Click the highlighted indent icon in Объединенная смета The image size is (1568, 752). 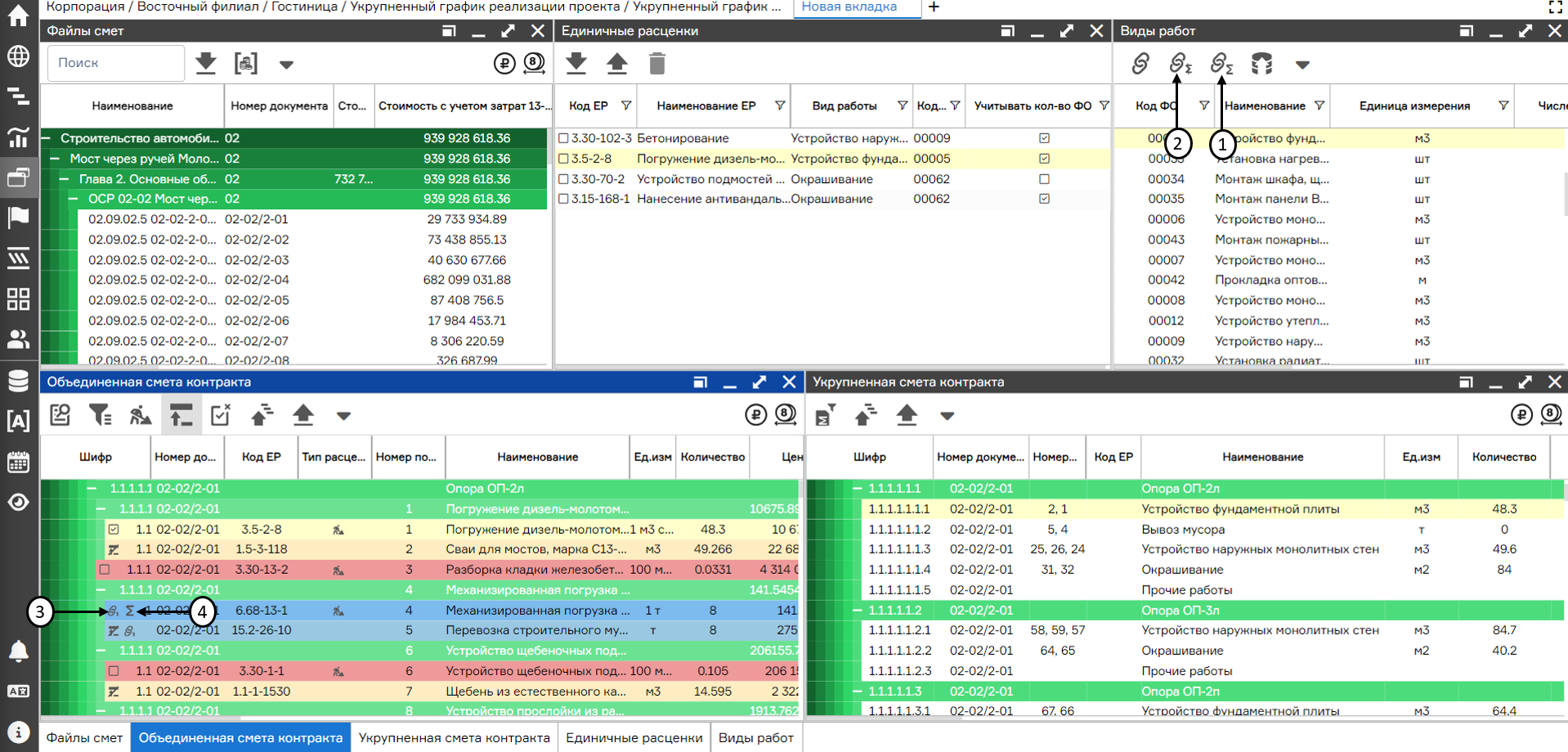click(181, 415)
